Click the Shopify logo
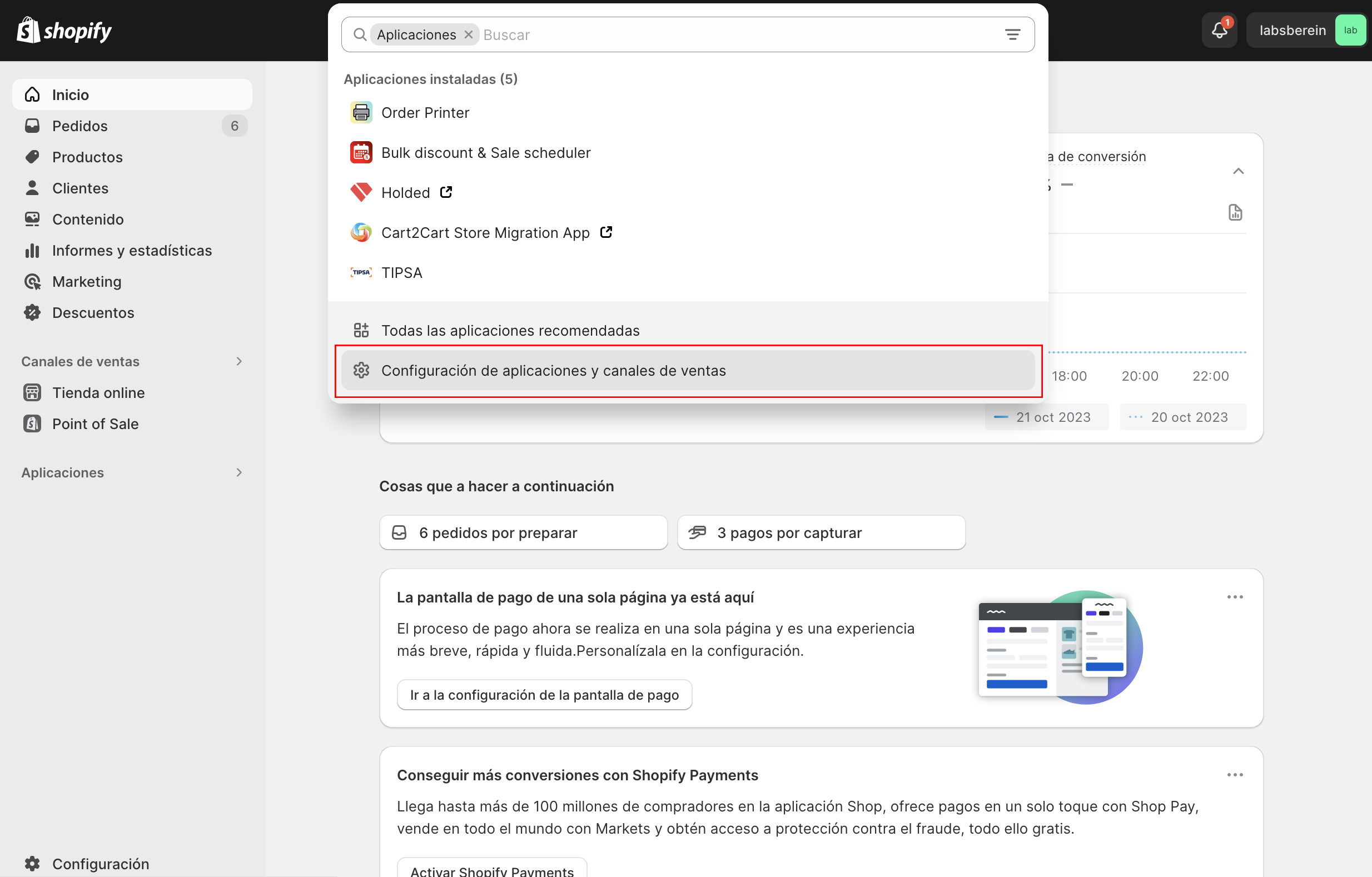1372x877 pixels. [x=64, y=29]
